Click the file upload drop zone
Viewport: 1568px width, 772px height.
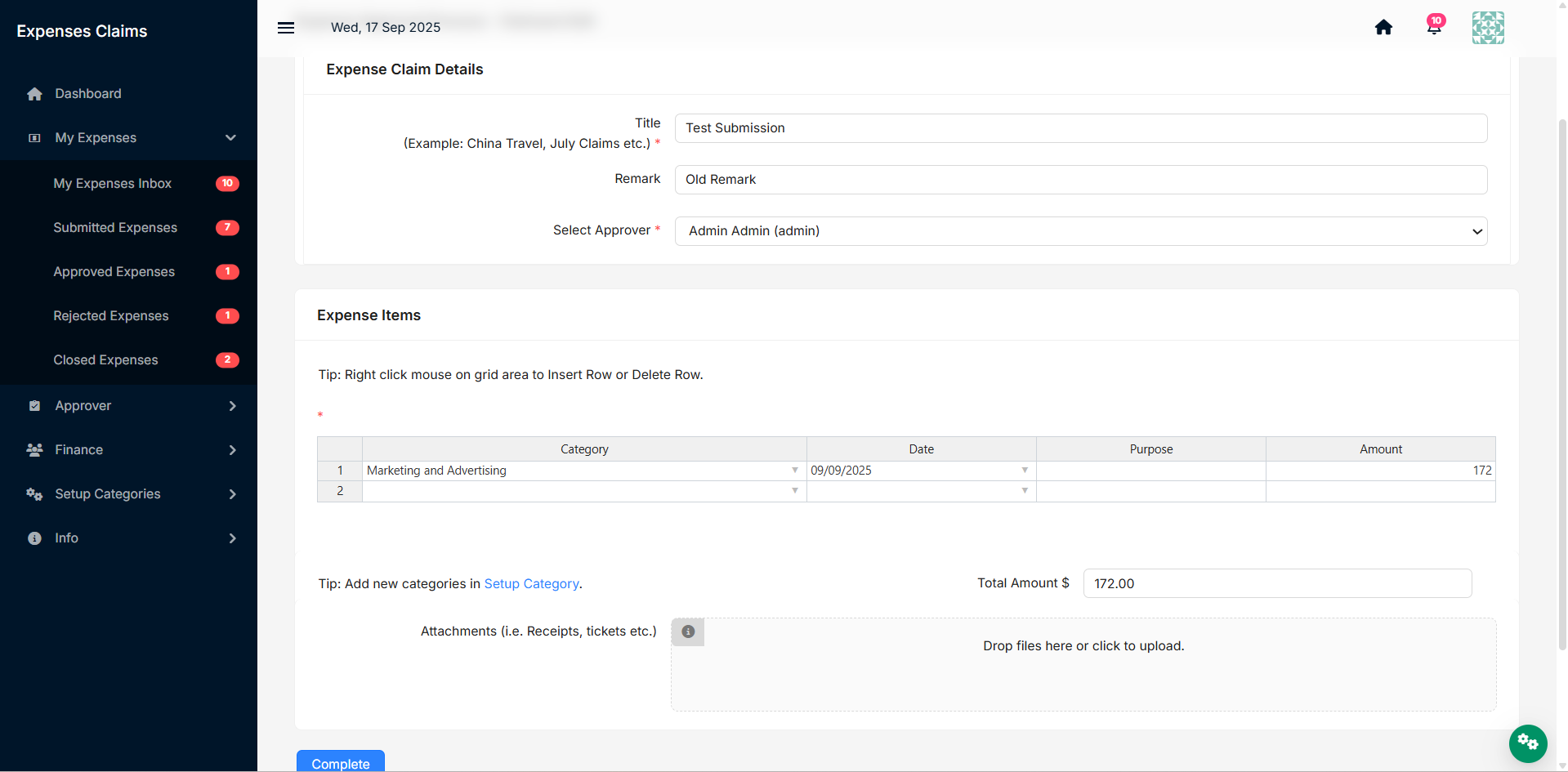[1083, 664]
